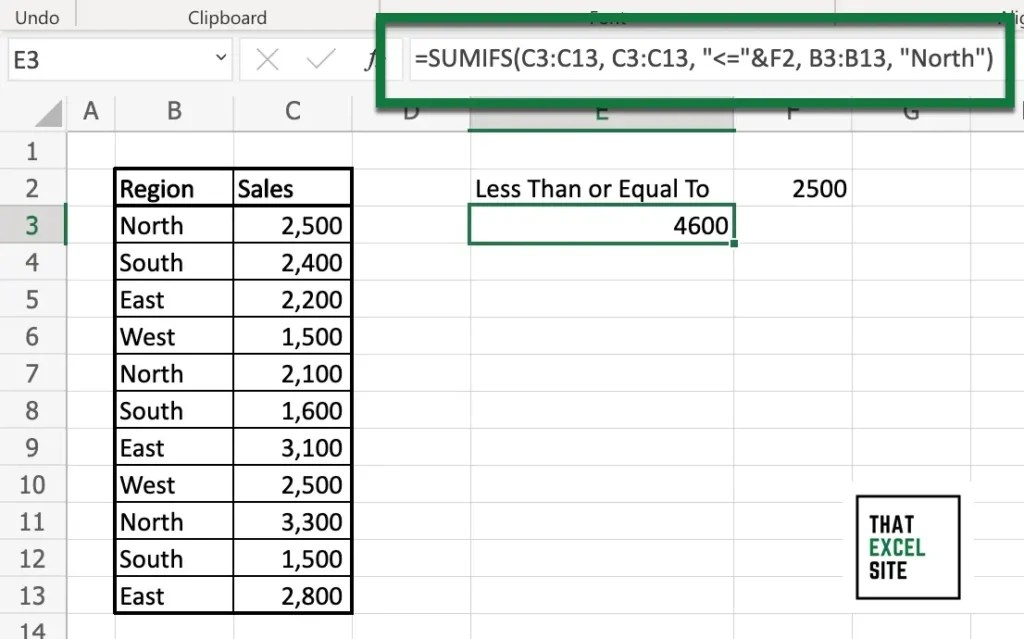This screenshot has width=1024, height=639.
Task: Select the North cell in row 3
Action: tap(172, 225)
